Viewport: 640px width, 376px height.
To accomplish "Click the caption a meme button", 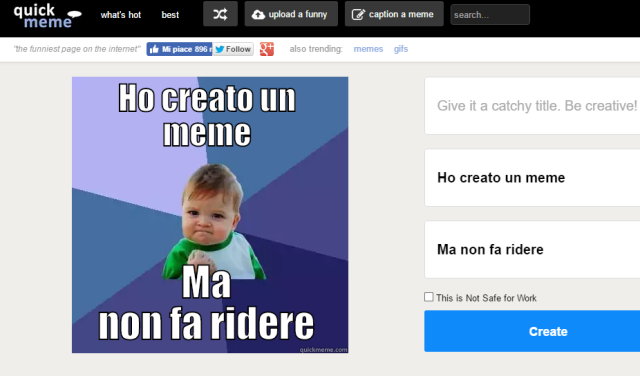I will [x=394, y=14].
